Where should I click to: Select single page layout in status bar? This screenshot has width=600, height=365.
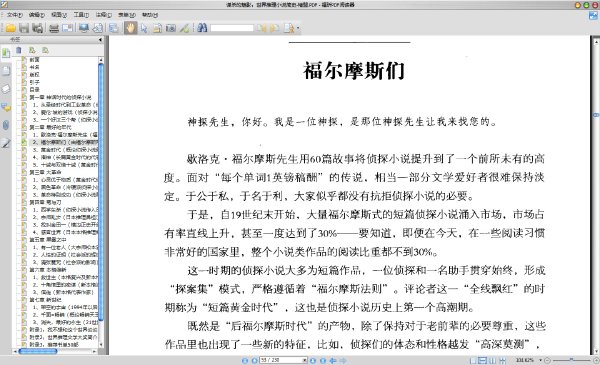473,360
